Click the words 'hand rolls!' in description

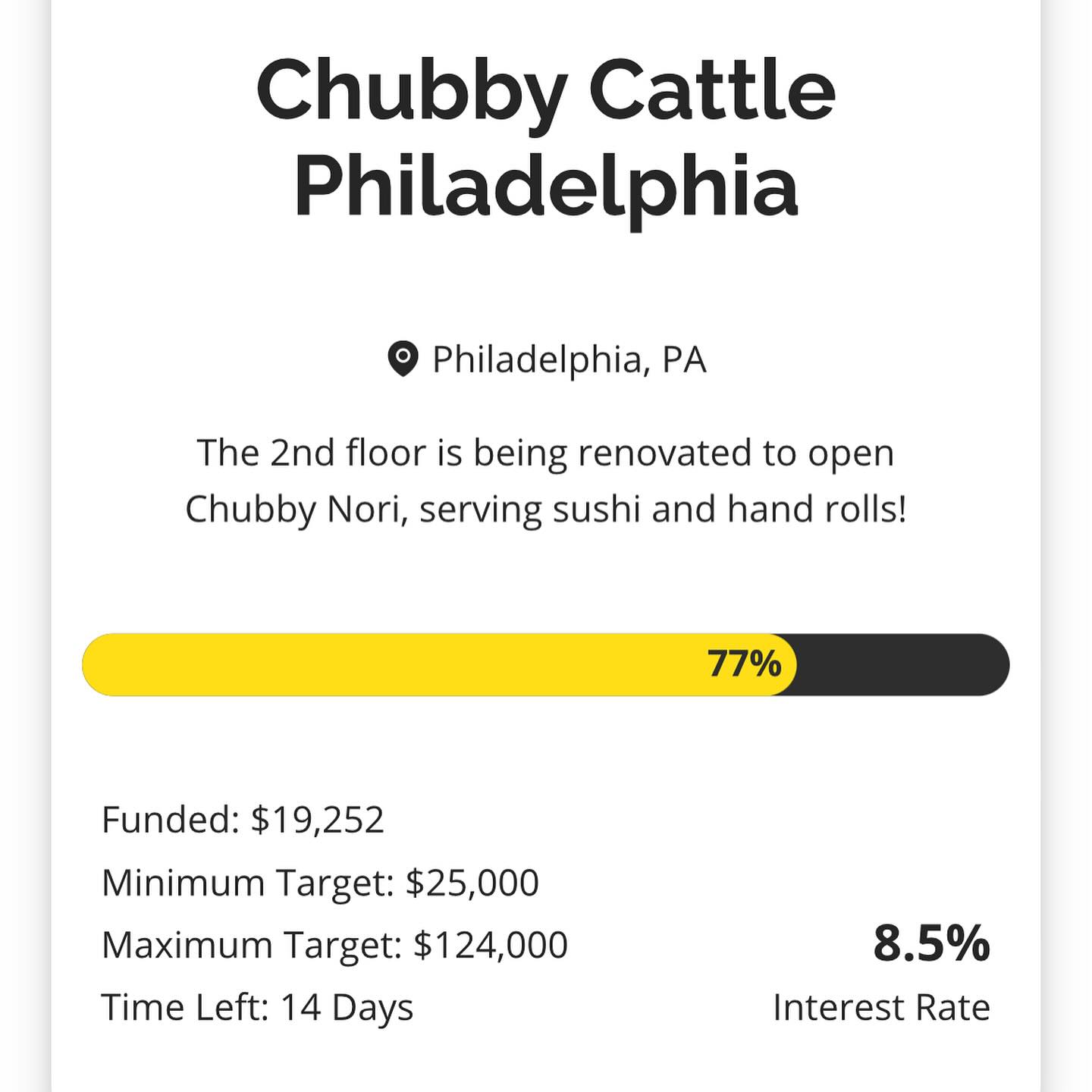tap(817, 510)
